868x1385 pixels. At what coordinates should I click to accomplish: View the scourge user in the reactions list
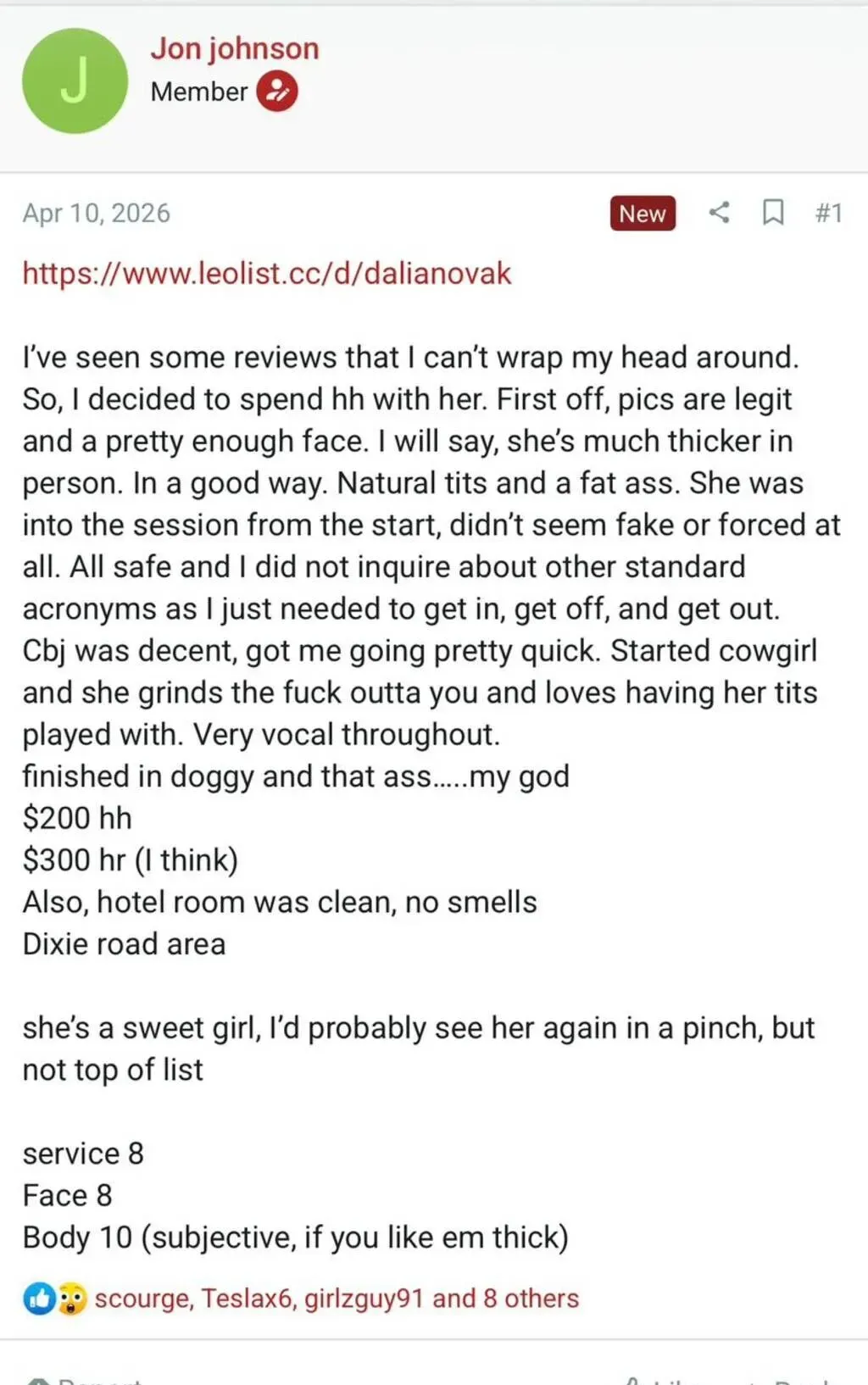(x=142, y=1299)
